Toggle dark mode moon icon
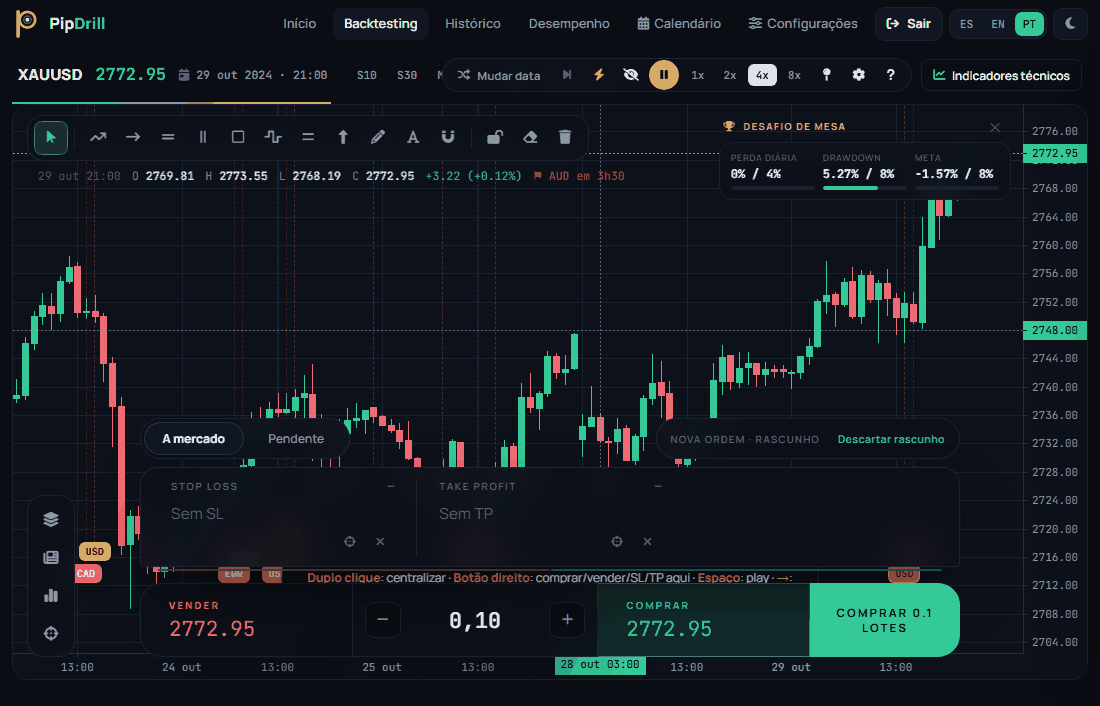This screenshot has height=706, width=1100. (x=1071, y=24)
